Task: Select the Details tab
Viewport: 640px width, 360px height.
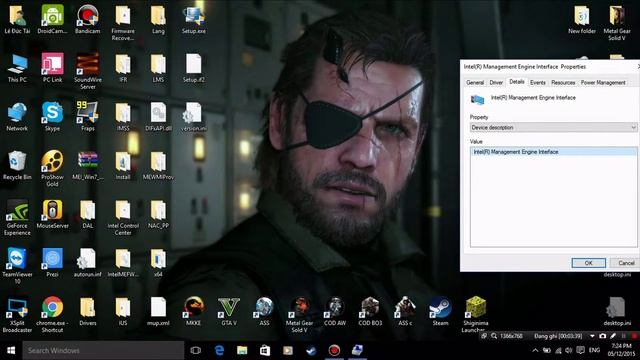Action: [x=516, y=82]
